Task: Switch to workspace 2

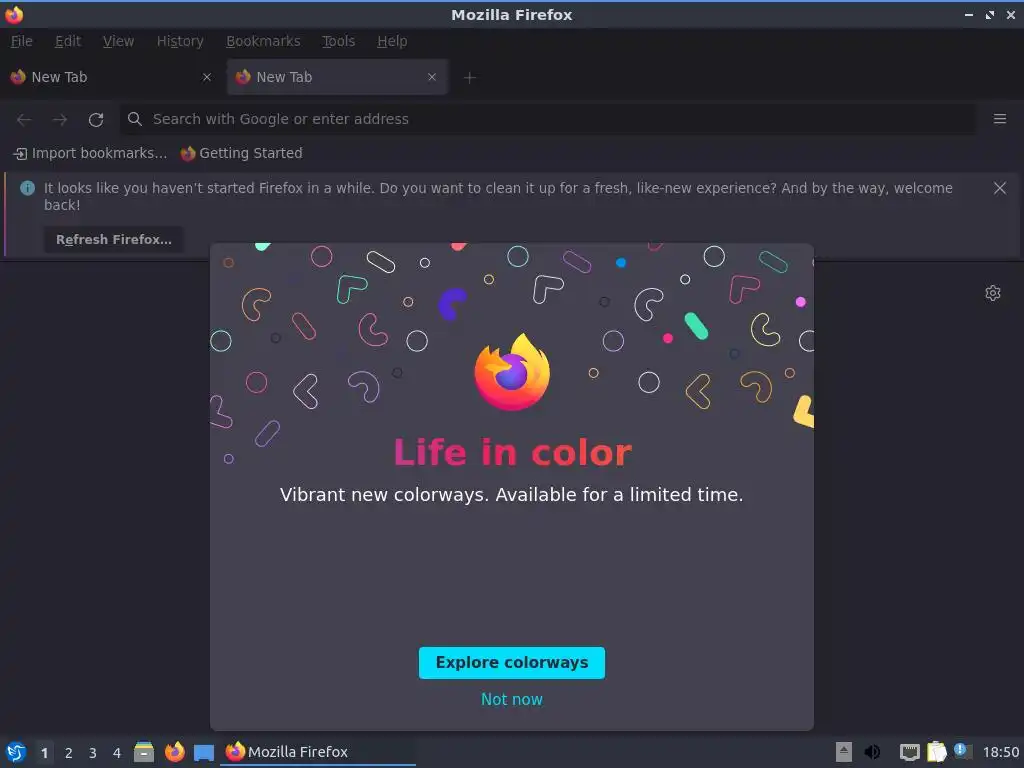Action: [x=69, y=753]
